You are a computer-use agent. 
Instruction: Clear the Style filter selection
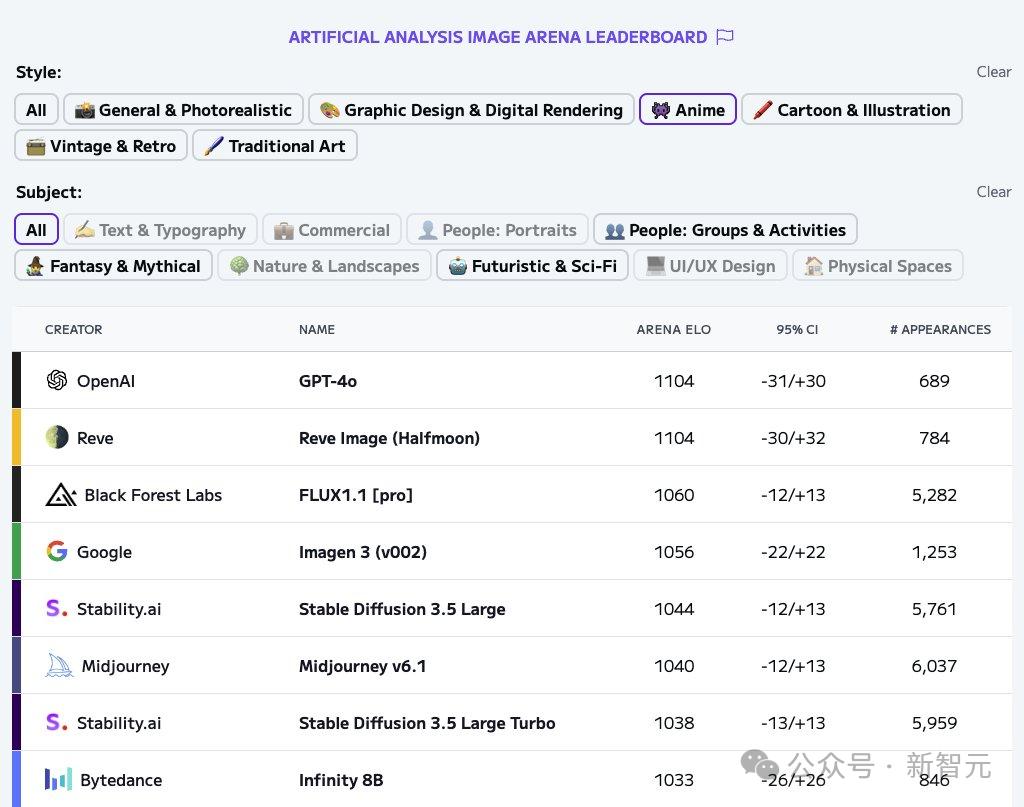pos(994,72)
